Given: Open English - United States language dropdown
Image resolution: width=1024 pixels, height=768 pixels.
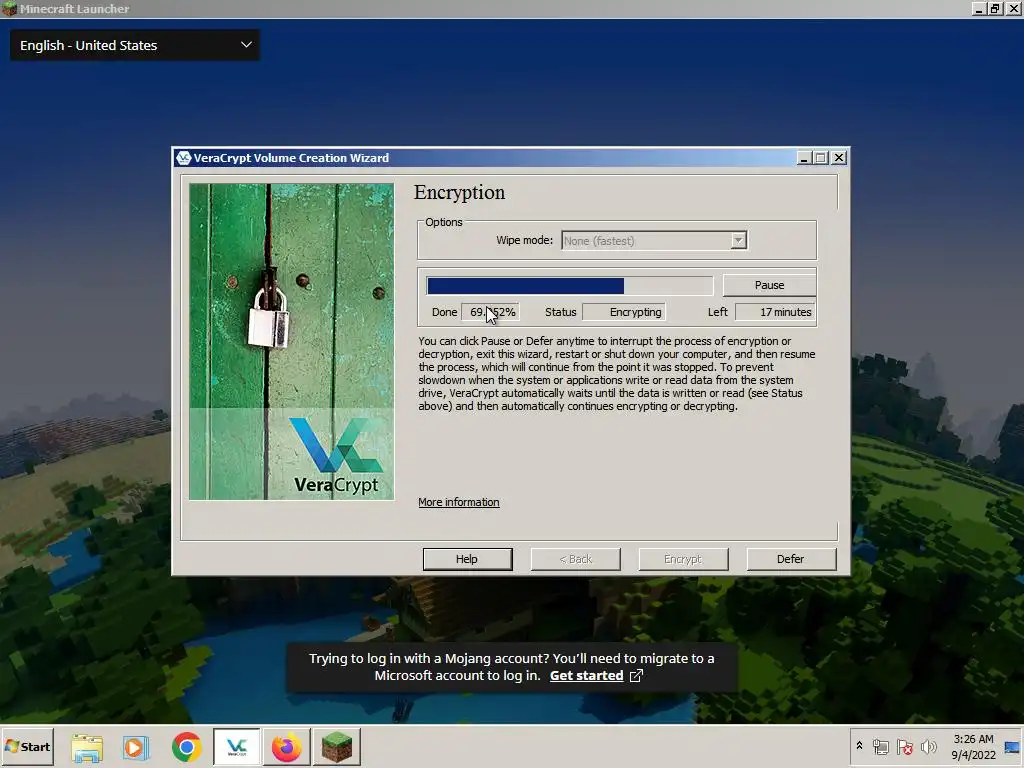Looking at the screenshot, I should [135, 45].
